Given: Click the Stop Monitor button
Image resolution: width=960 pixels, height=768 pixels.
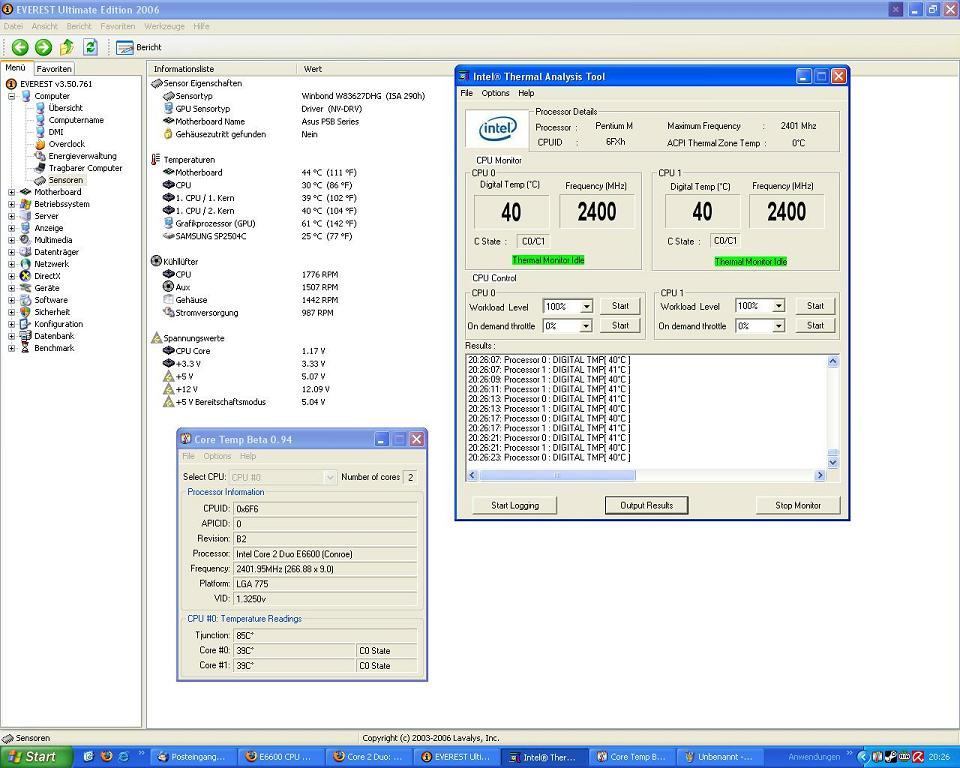Looking at the screenshot, I should pos(798,505).
